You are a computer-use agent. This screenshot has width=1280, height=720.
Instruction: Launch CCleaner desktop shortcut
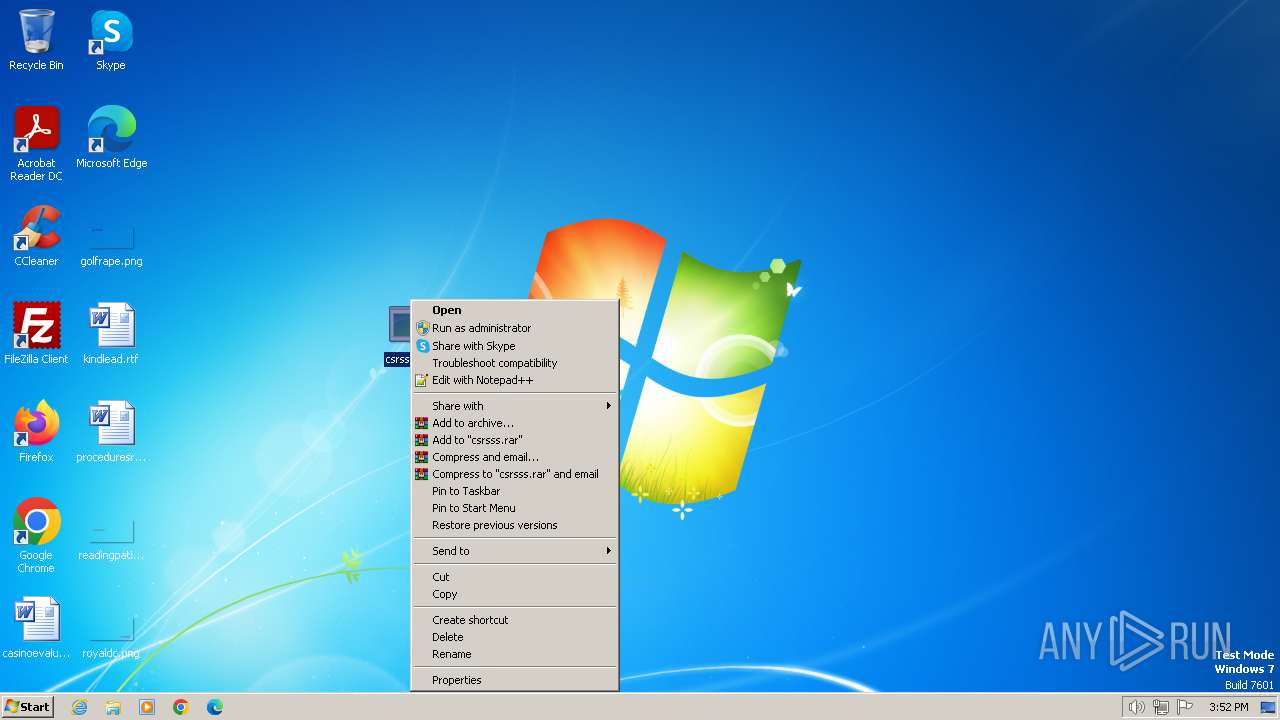point(36,235)
